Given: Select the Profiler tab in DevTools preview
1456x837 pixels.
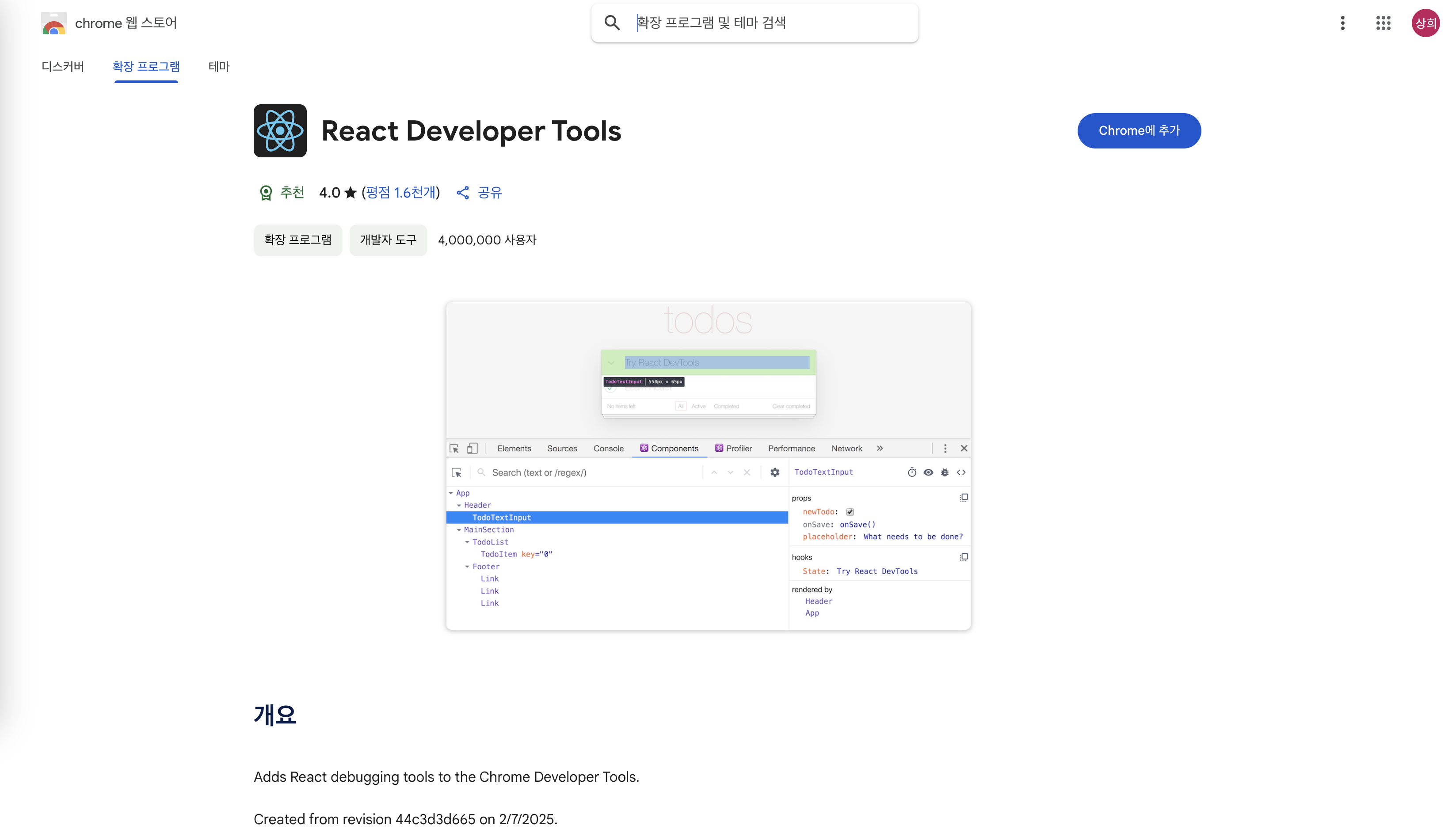Looking at the screenshot, I should 733,449.
